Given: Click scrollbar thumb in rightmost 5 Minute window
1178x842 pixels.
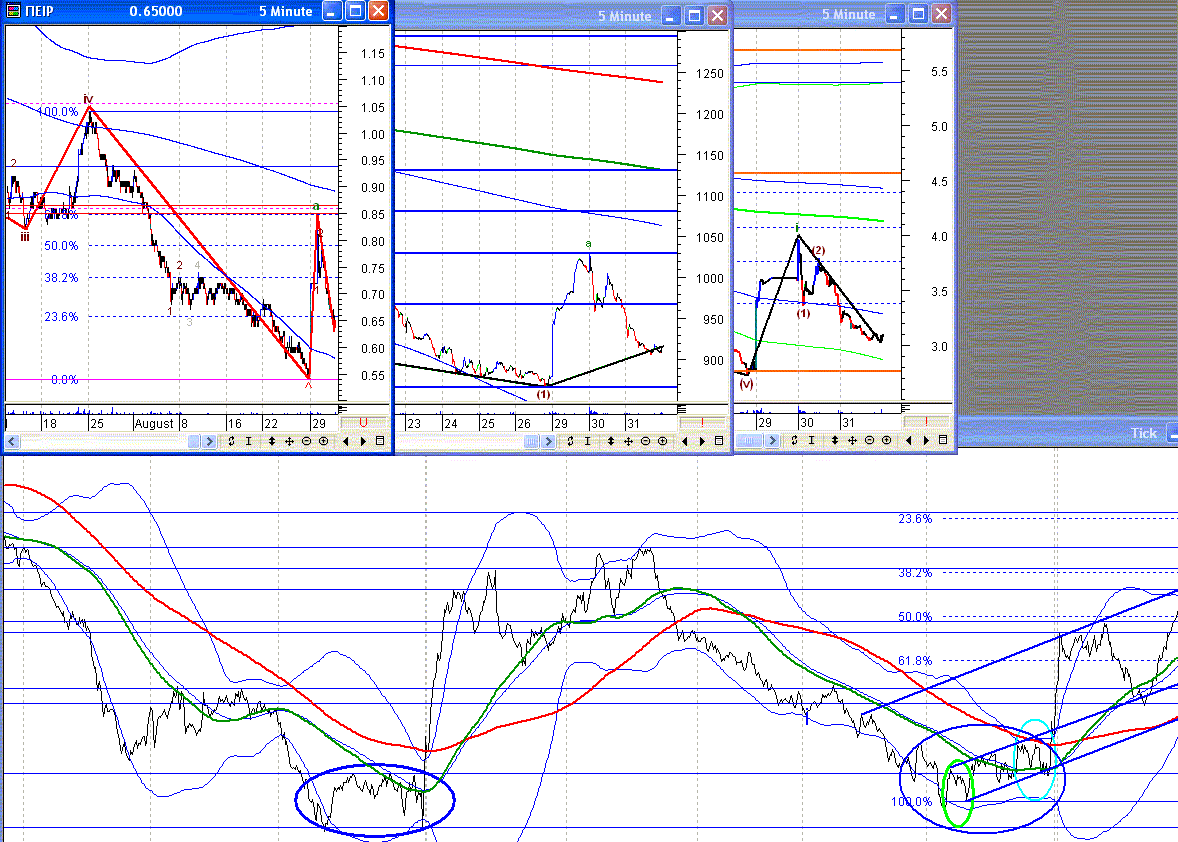Looking at the screenshot, I should tap(749, 440).
